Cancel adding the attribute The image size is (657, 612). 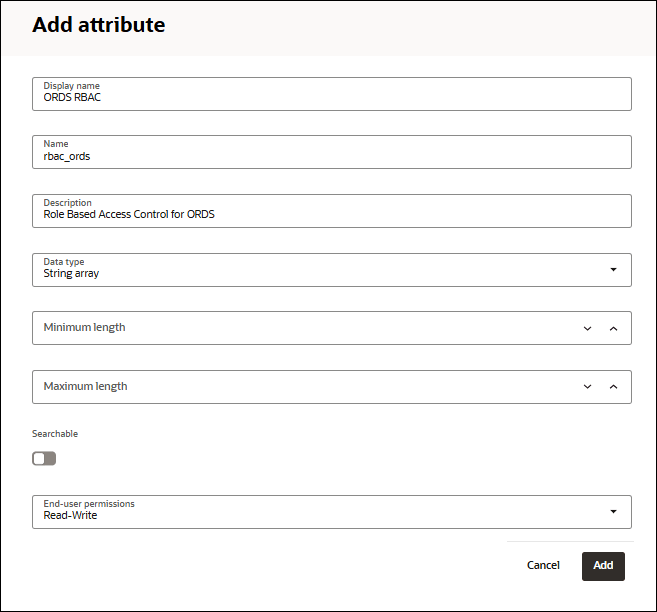[x=543, y=566]
